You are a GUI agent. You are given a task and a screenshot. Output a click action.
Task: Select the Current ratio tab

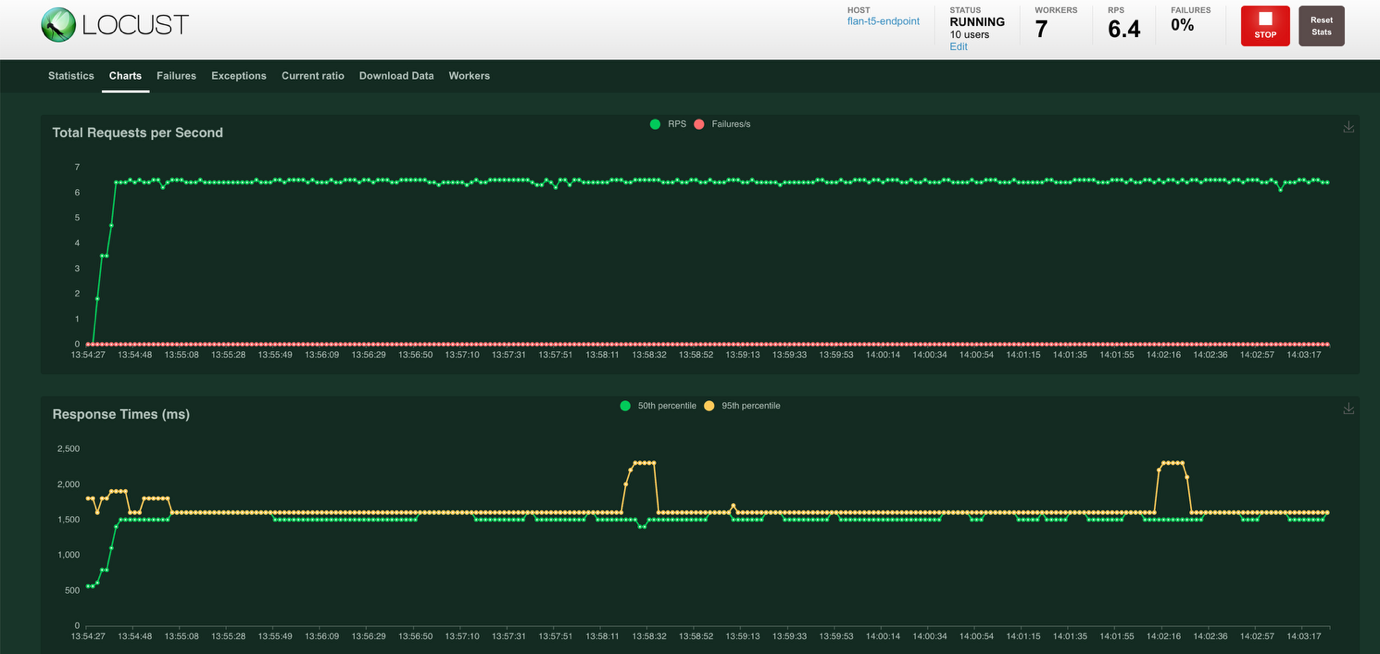pos(312,75)
